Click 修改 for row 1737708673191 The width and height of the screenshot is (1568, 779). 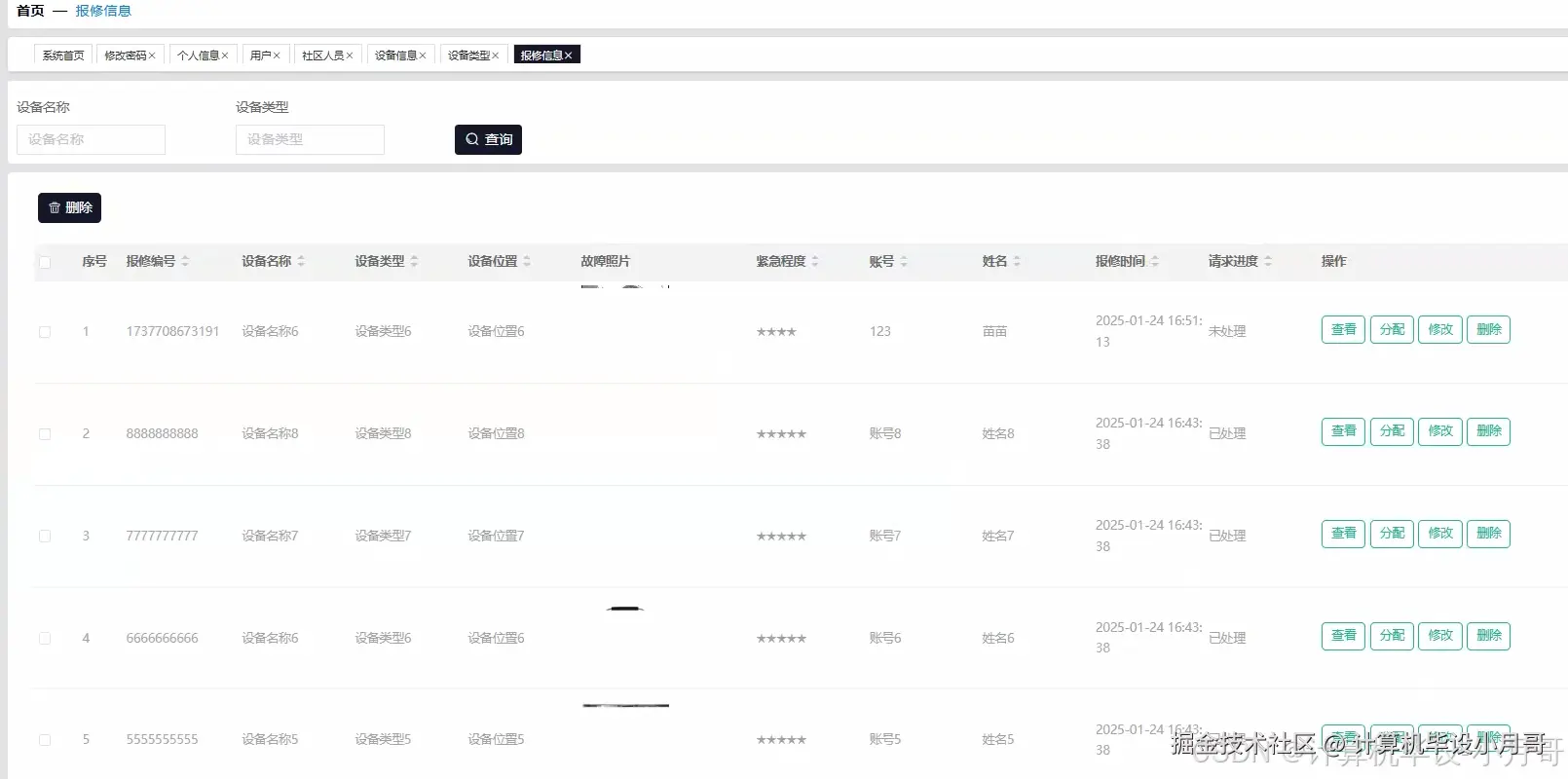pyautogui.click(x=1440, y=330)
